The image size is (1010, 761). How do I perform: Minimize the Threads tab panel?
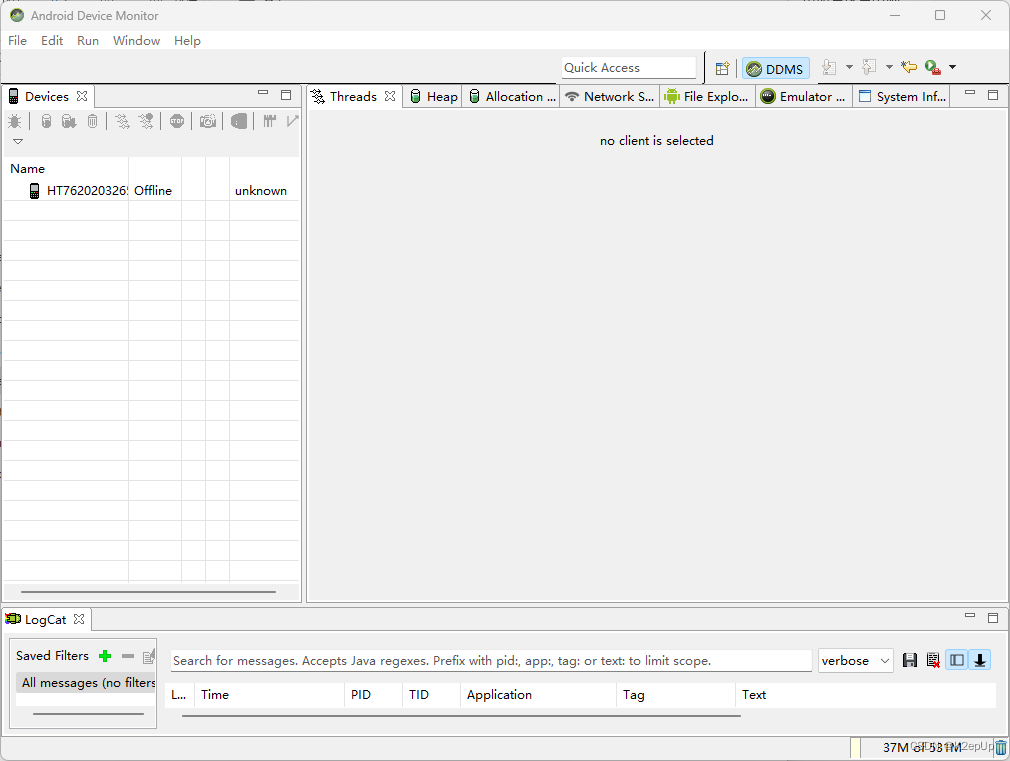970,93
